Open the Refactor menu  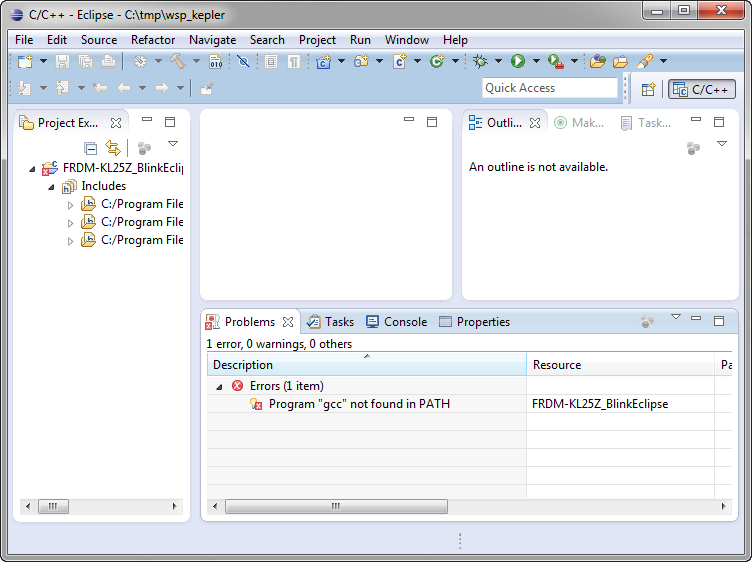(x=153, y=40)
